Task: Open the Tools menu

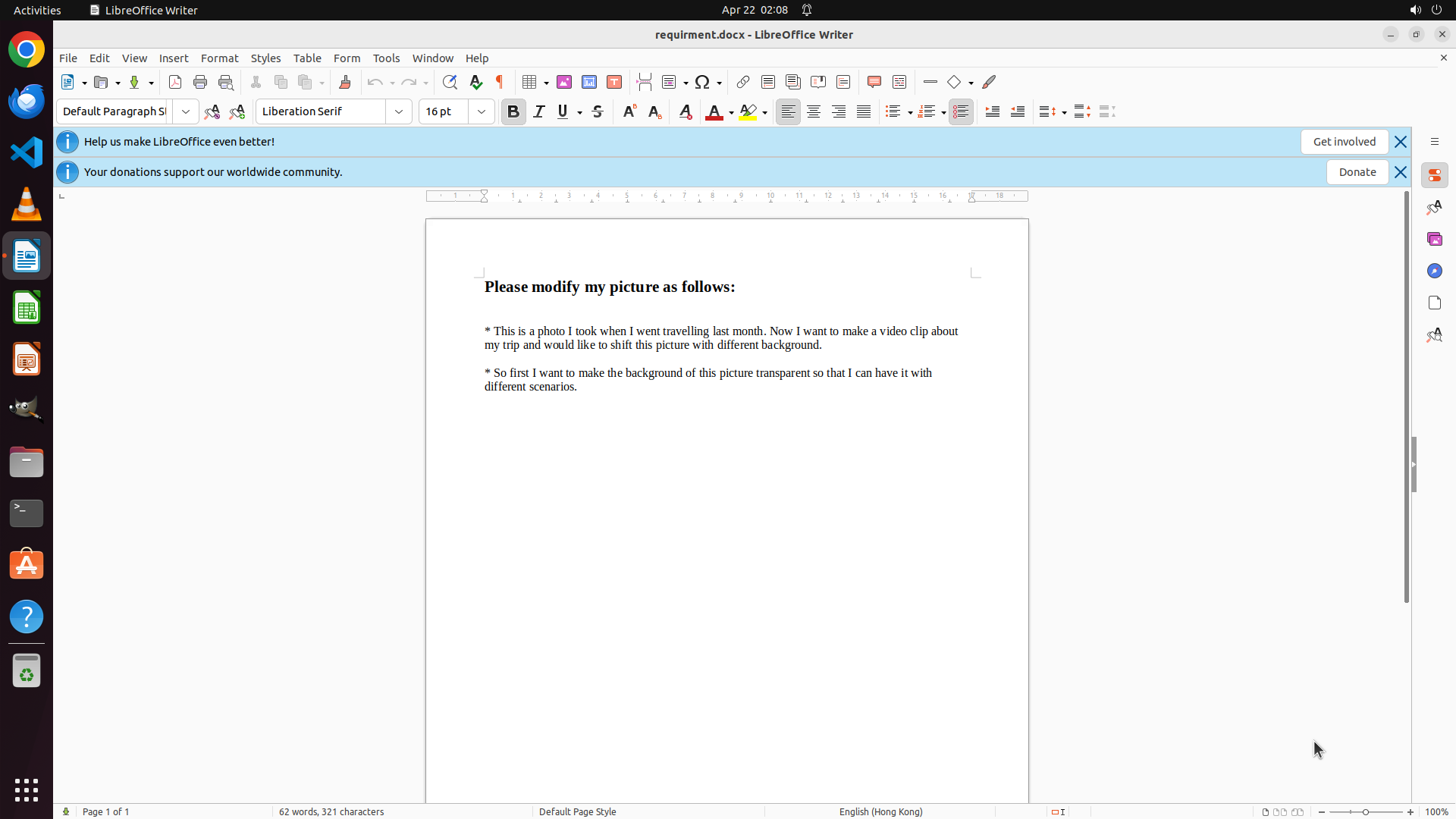Action: [386, 58]
